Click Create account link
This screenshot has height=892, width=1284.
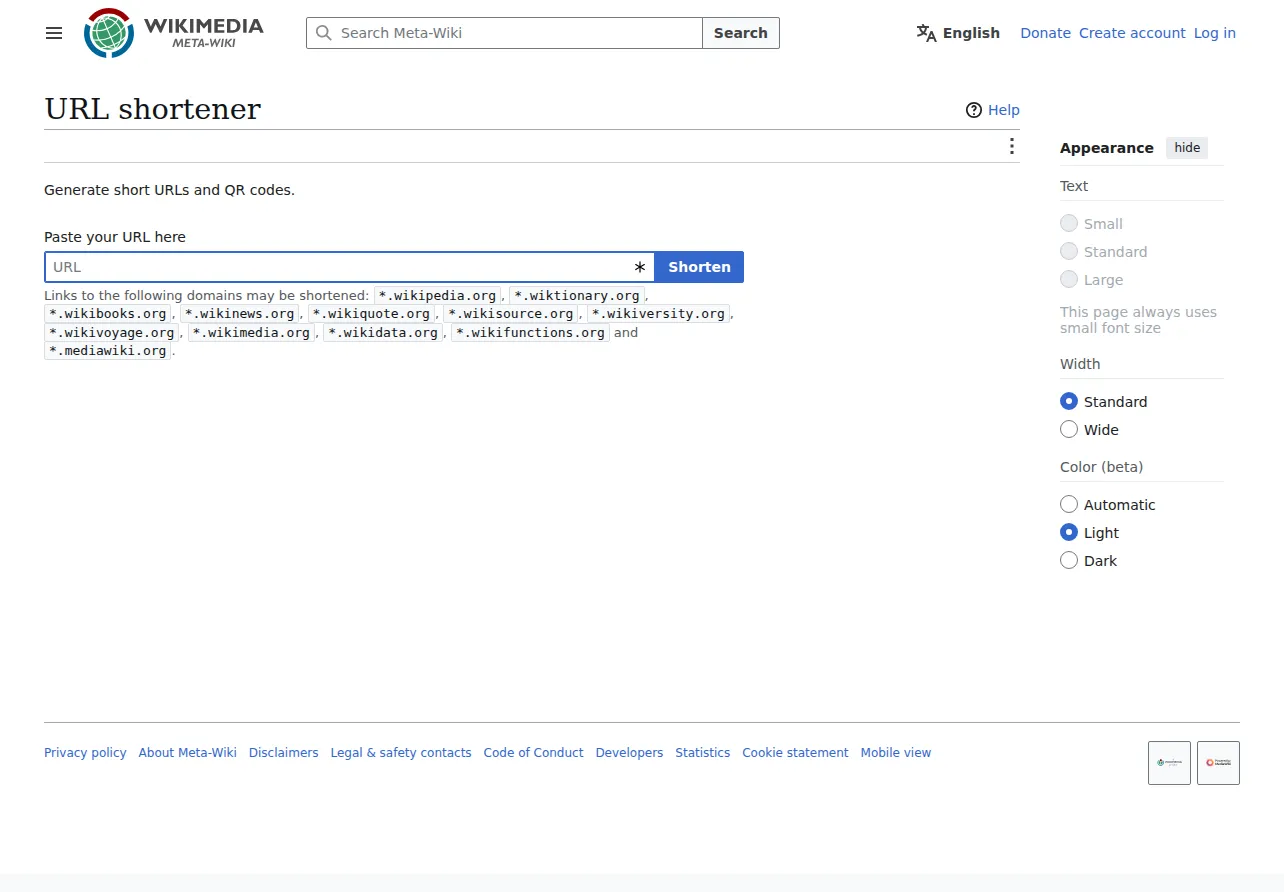tap(1132, 33)
